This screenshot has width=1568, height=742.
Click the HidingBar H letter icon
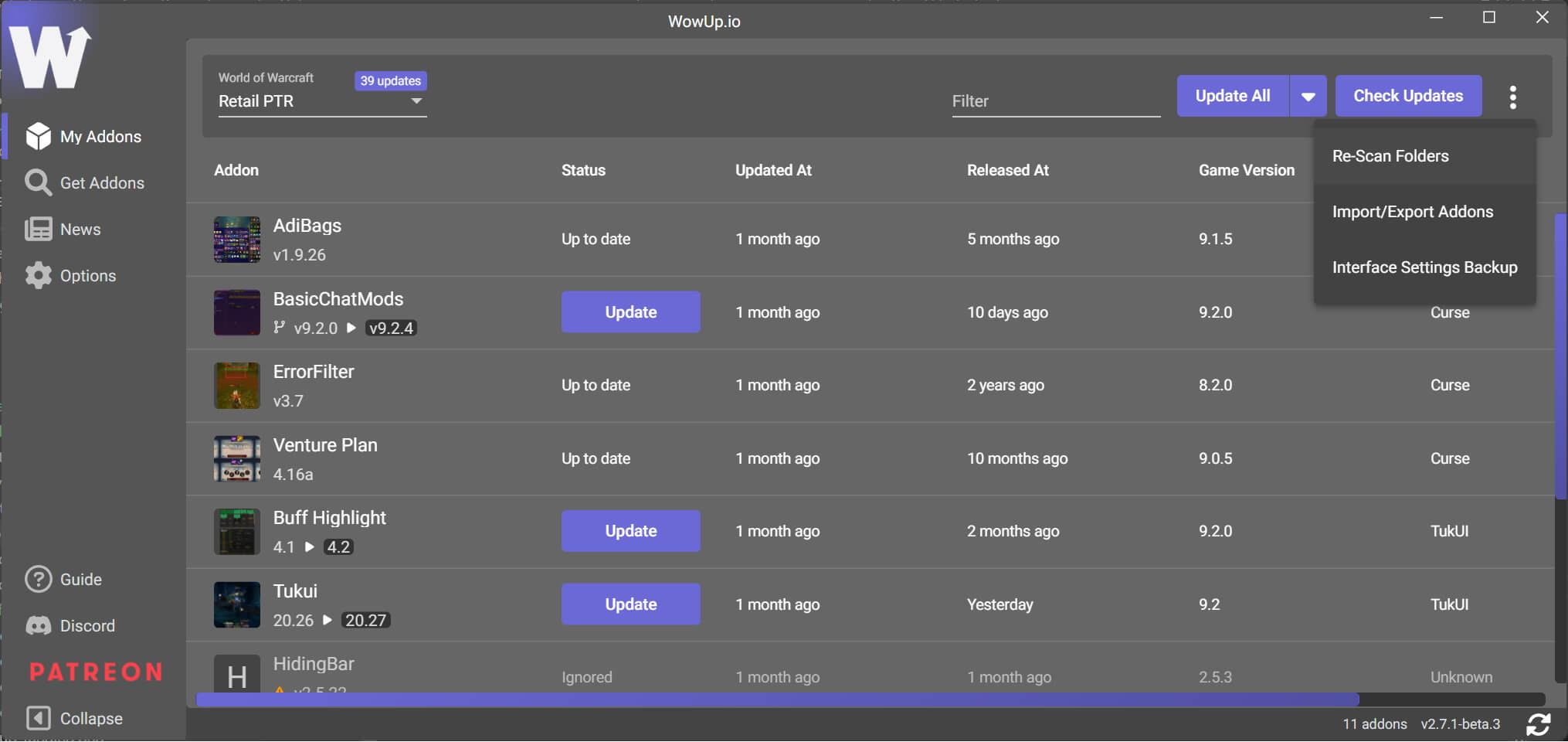pyautogui.click(x=236, y=674)
